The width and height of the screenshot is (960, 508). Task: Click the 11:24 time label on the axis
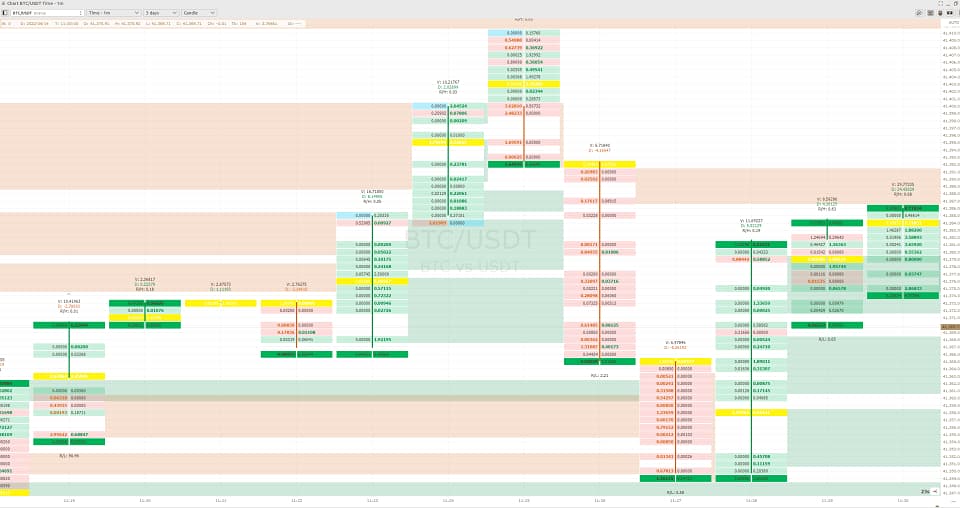[448, 501]
